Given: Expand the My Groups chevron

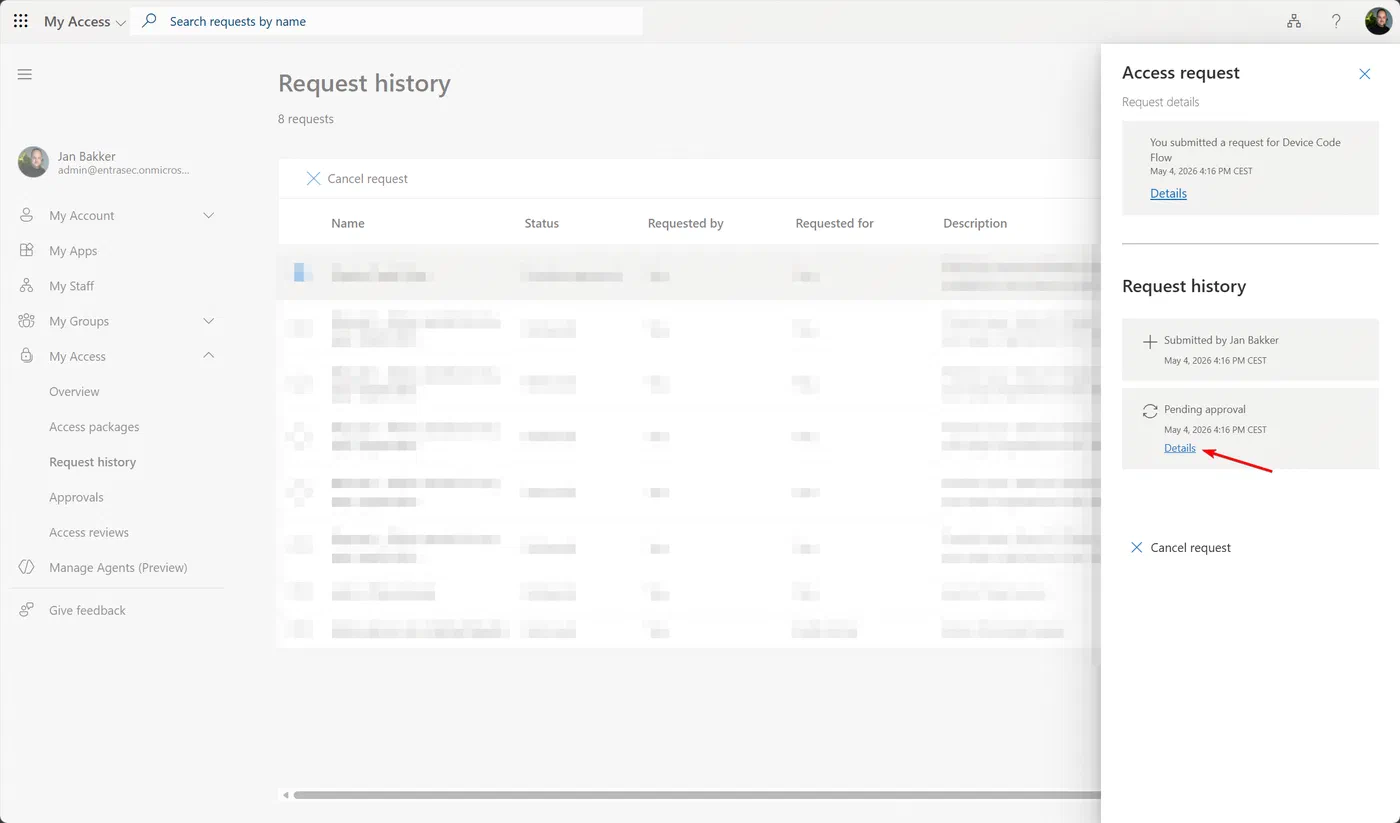Looking at the screenshot, I should point(209,321).
